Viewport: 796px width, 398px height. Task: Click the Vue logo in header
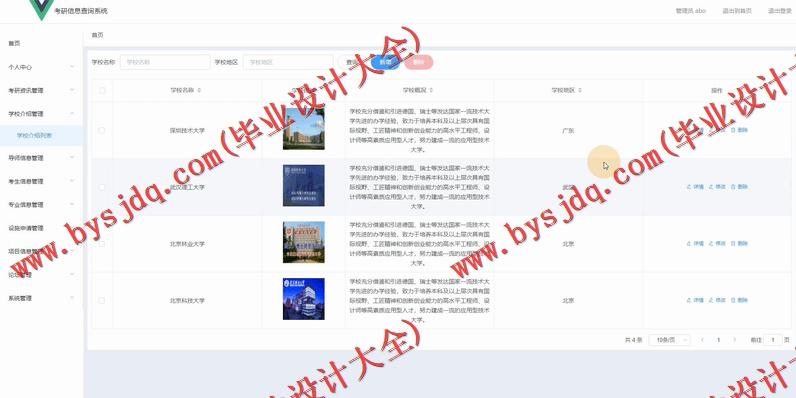(41, 9)
